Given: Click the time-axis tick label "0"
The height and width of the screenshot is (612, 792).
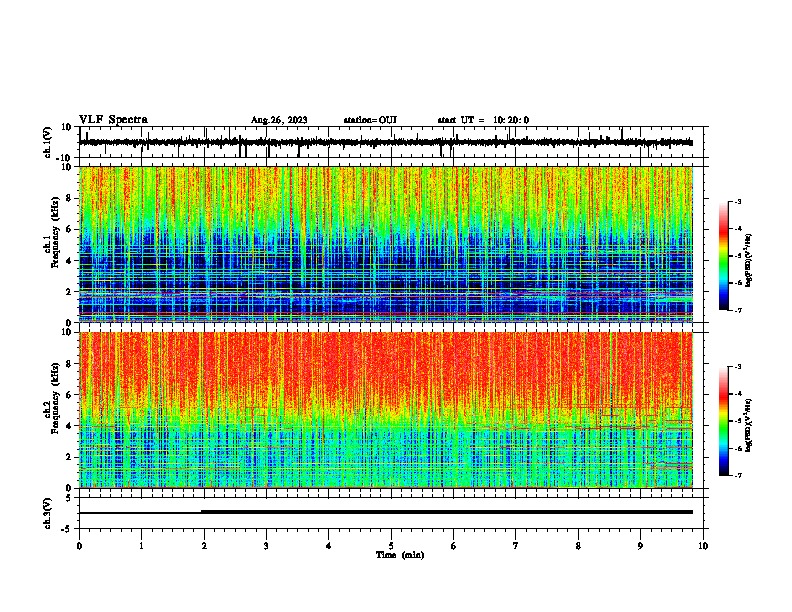Looking at the screenshot, I should 79,546.
